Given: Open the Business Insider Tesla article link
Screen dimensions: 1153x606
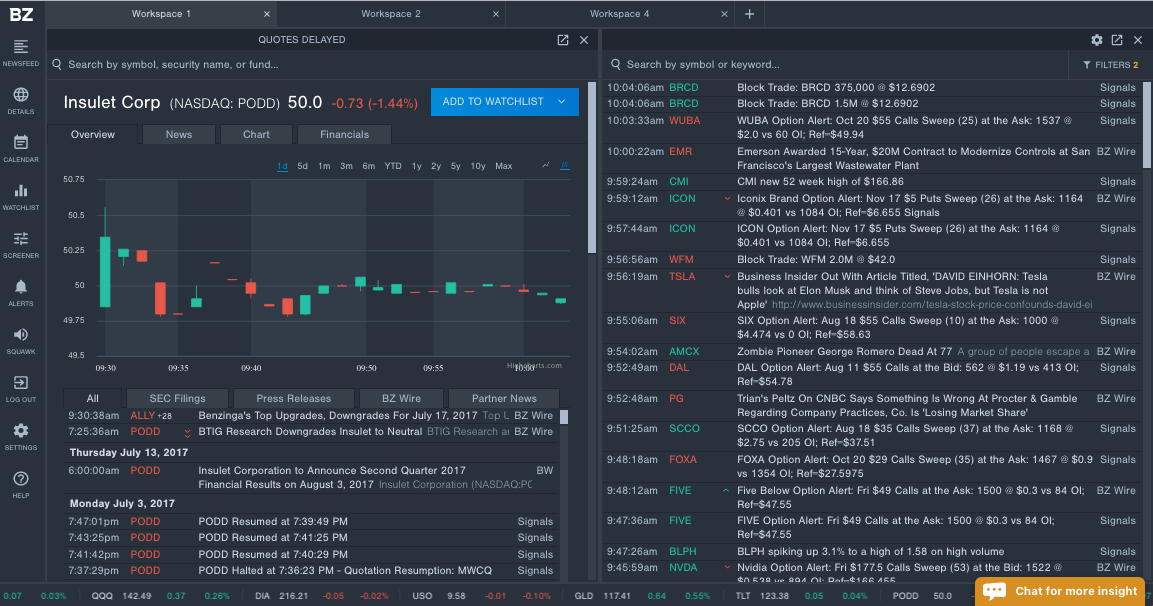Looking at the screenshot, I should pos(932,304).
